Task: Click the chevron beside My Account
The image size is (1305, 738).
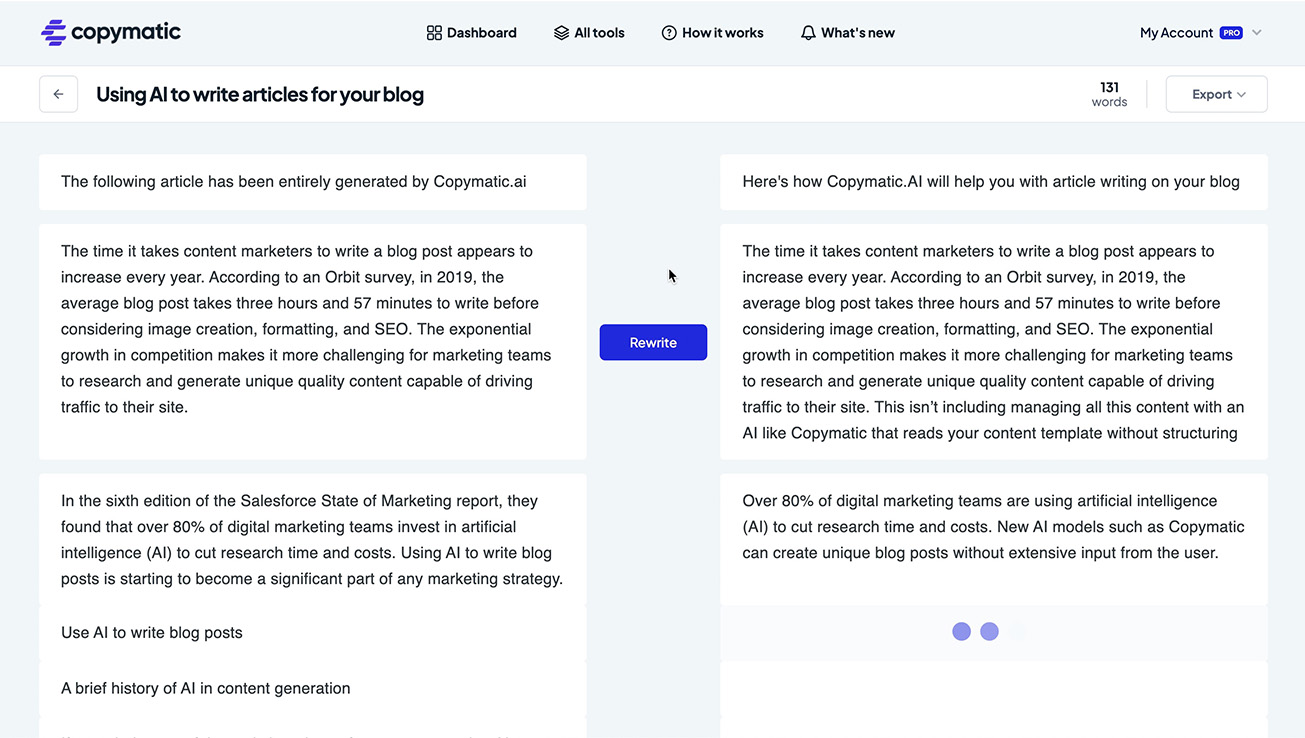Action: (x=1256, y=33)
